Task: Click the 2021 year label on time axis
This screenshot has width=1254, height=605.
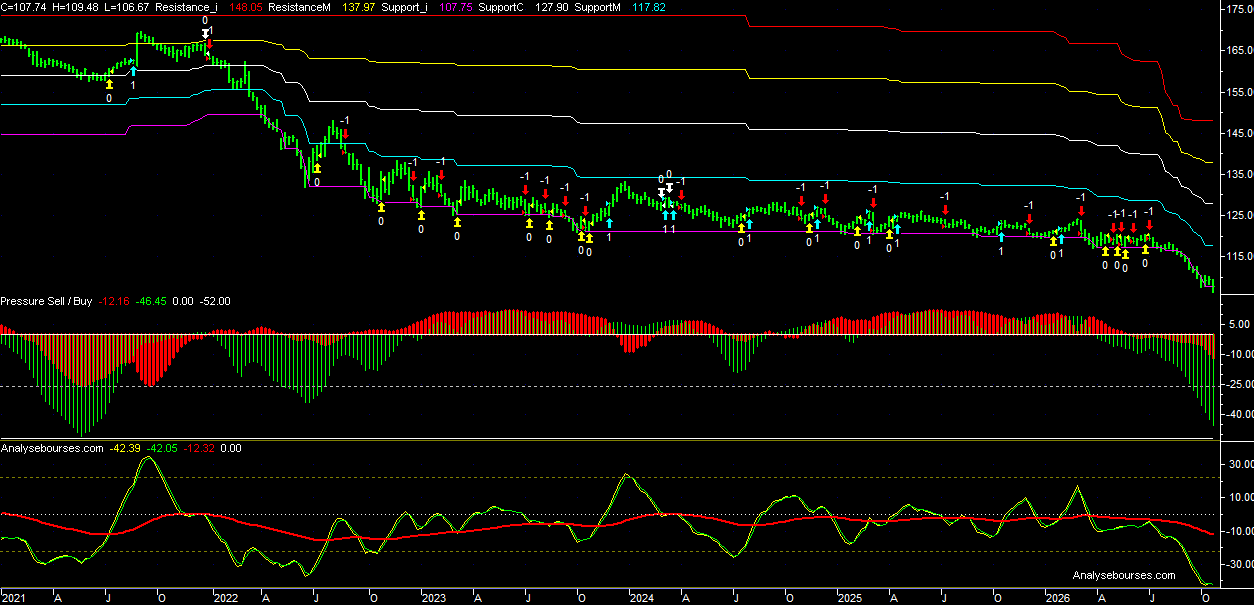Action: (15, 598)
